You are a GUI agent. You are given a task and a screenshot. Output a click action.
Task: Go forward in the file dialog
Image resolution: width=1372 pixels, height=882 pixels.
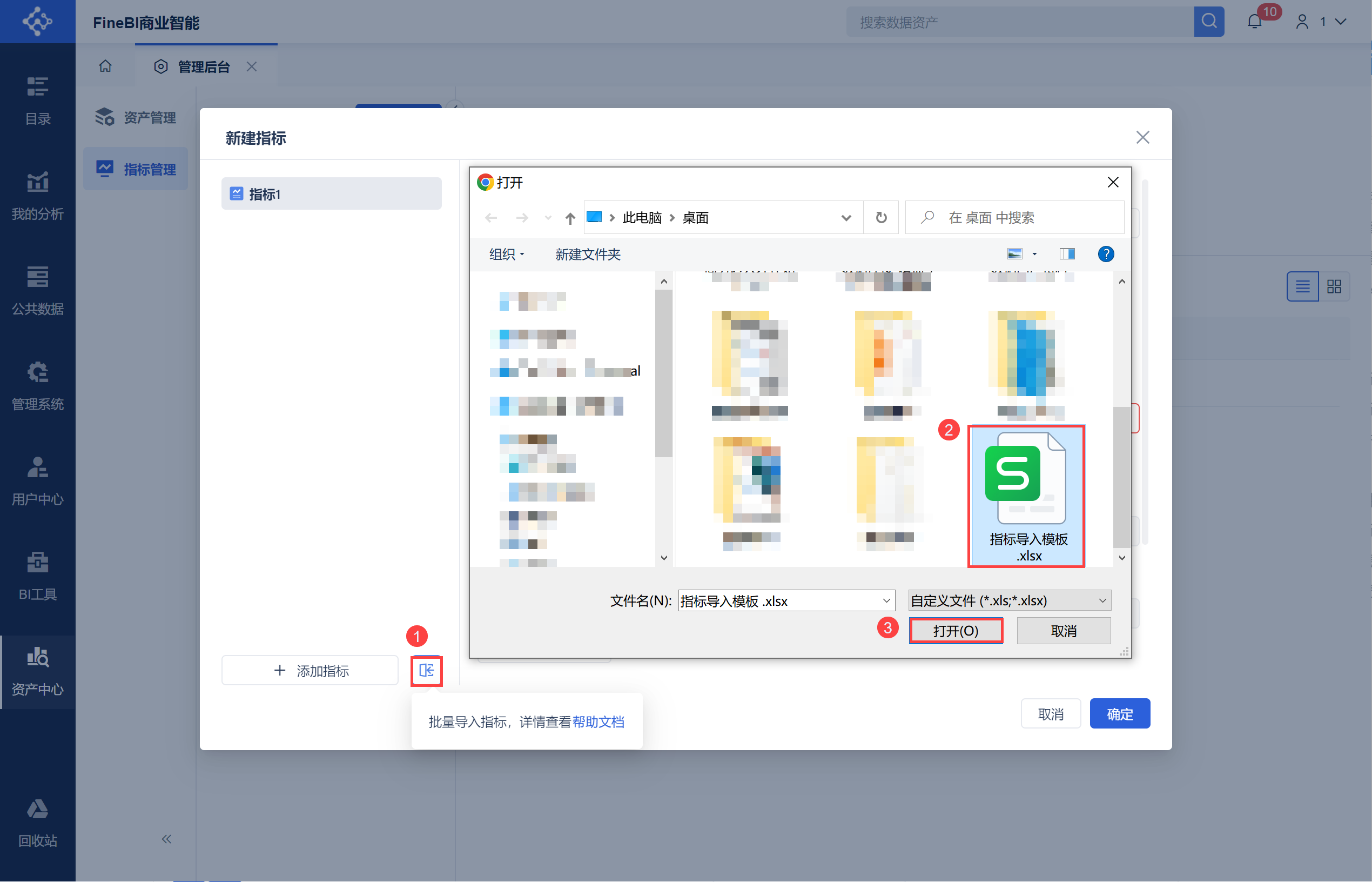click(521, 218)
